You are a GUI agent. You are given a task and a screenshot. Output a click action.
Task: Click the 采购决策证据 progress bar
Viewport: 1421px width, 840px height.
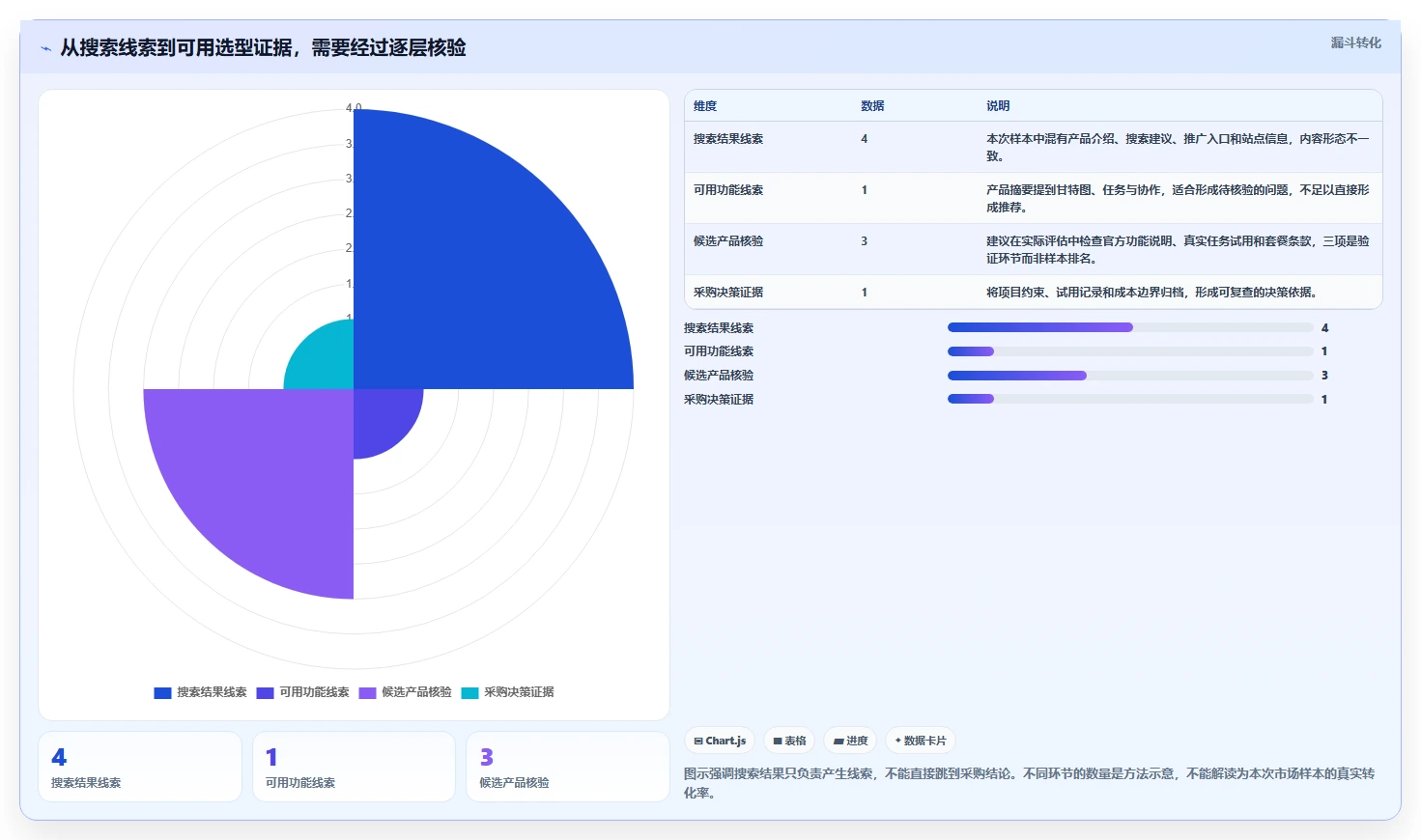[1130, 399]
